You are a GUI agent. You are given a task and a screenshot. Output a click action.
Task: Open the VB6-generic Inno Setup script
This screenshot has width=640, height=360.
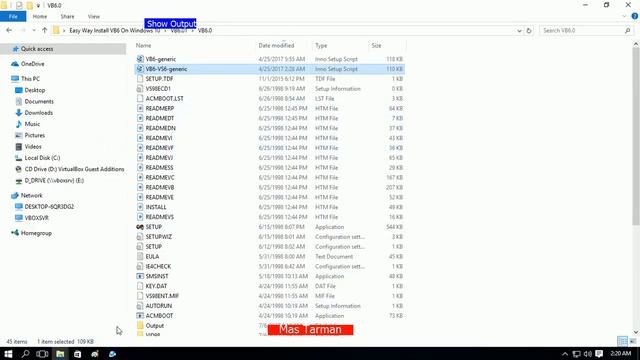[269, 59]
